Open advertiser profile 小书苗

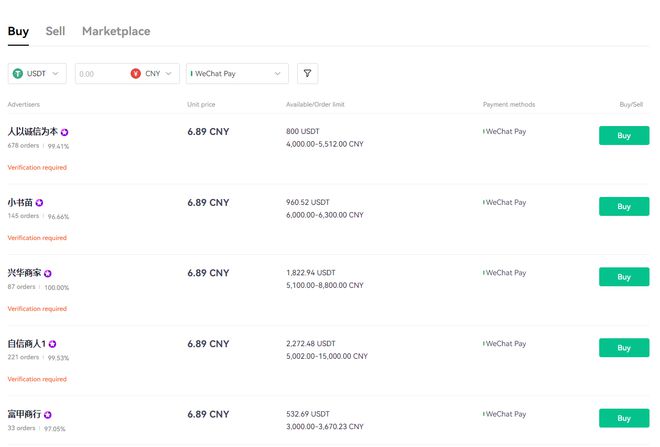[20, 203]
